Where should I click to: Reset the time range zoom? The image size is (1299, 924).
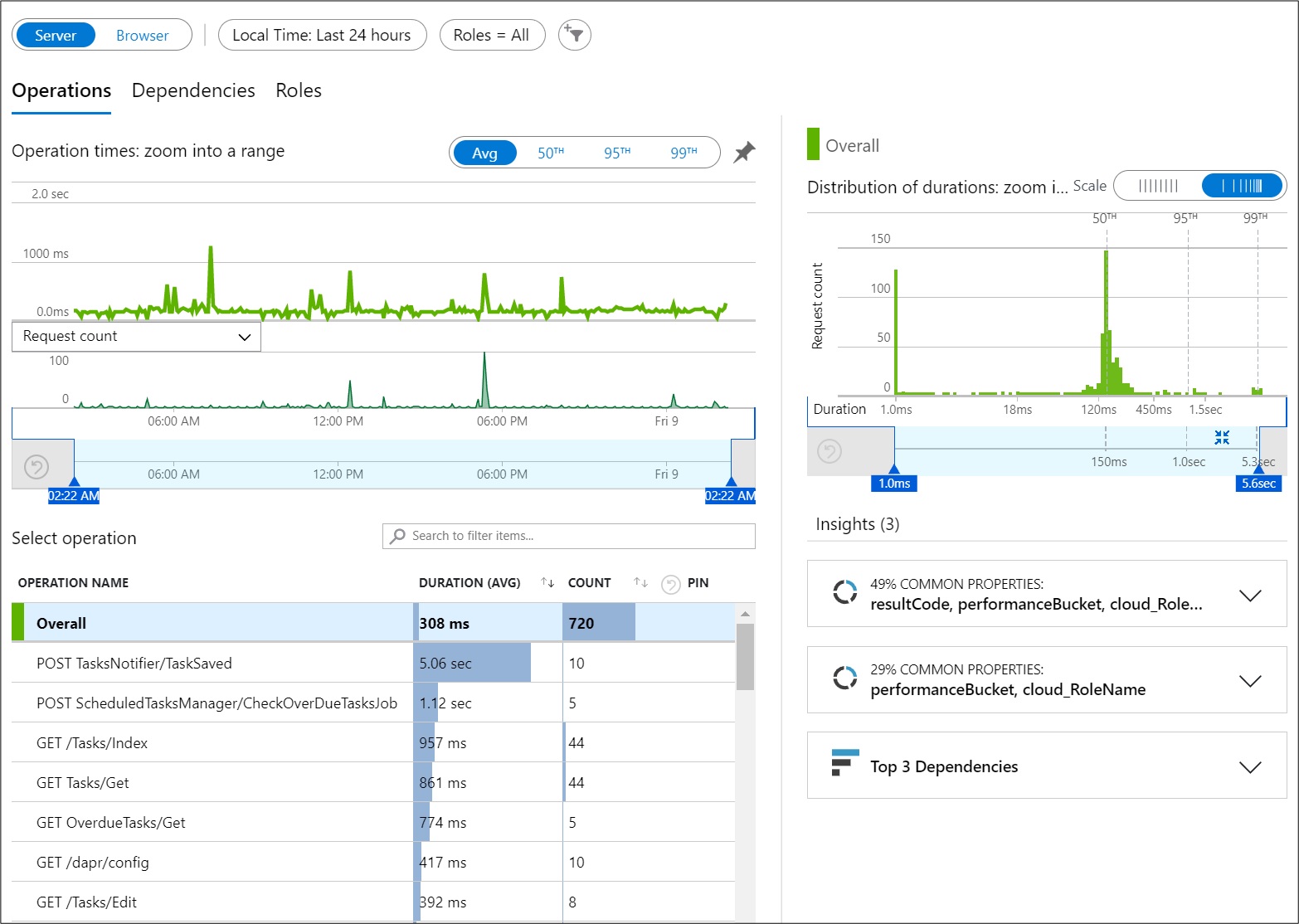36,467
